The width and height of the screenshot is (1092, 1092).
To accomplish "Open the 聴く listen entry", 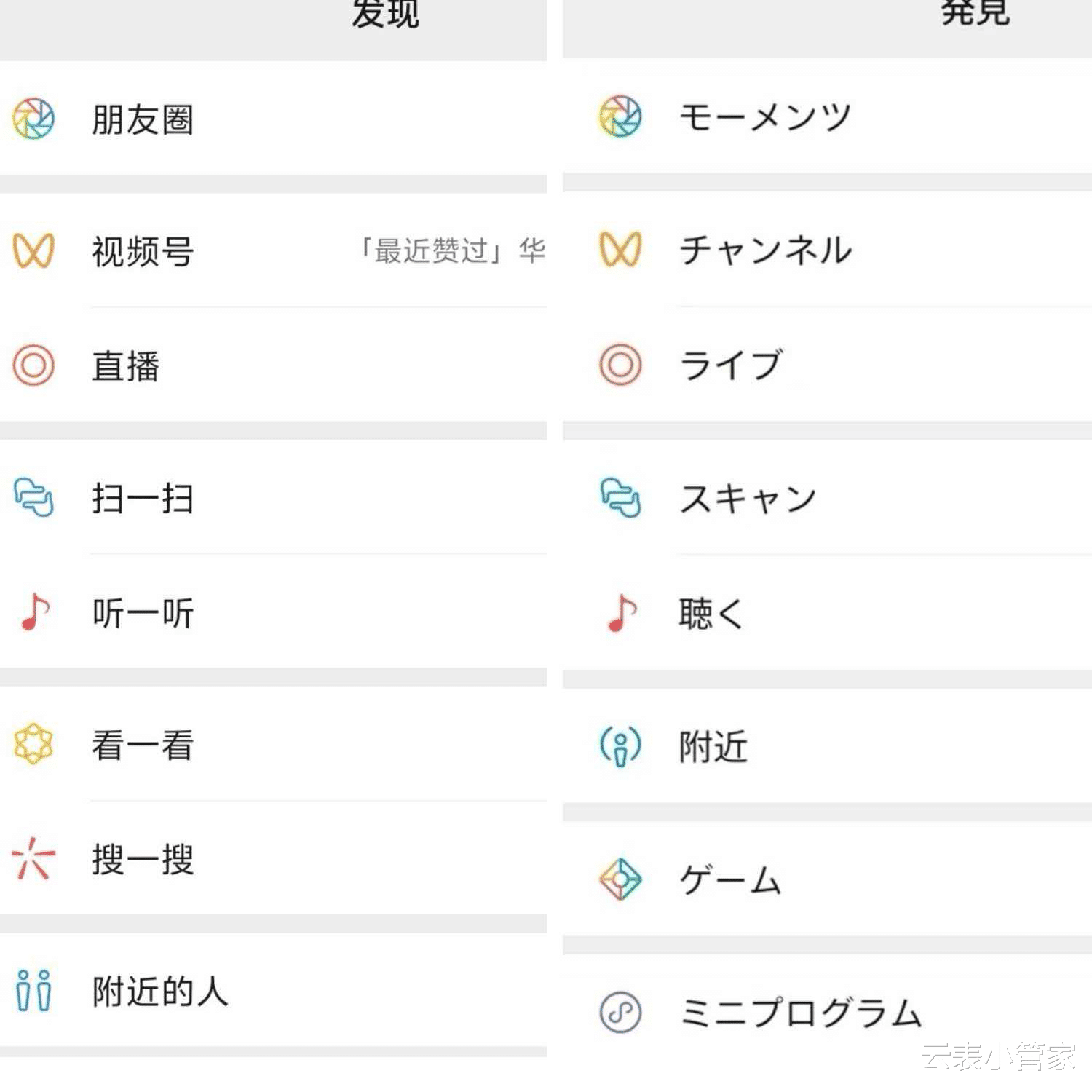I will [x=711, y=613].
